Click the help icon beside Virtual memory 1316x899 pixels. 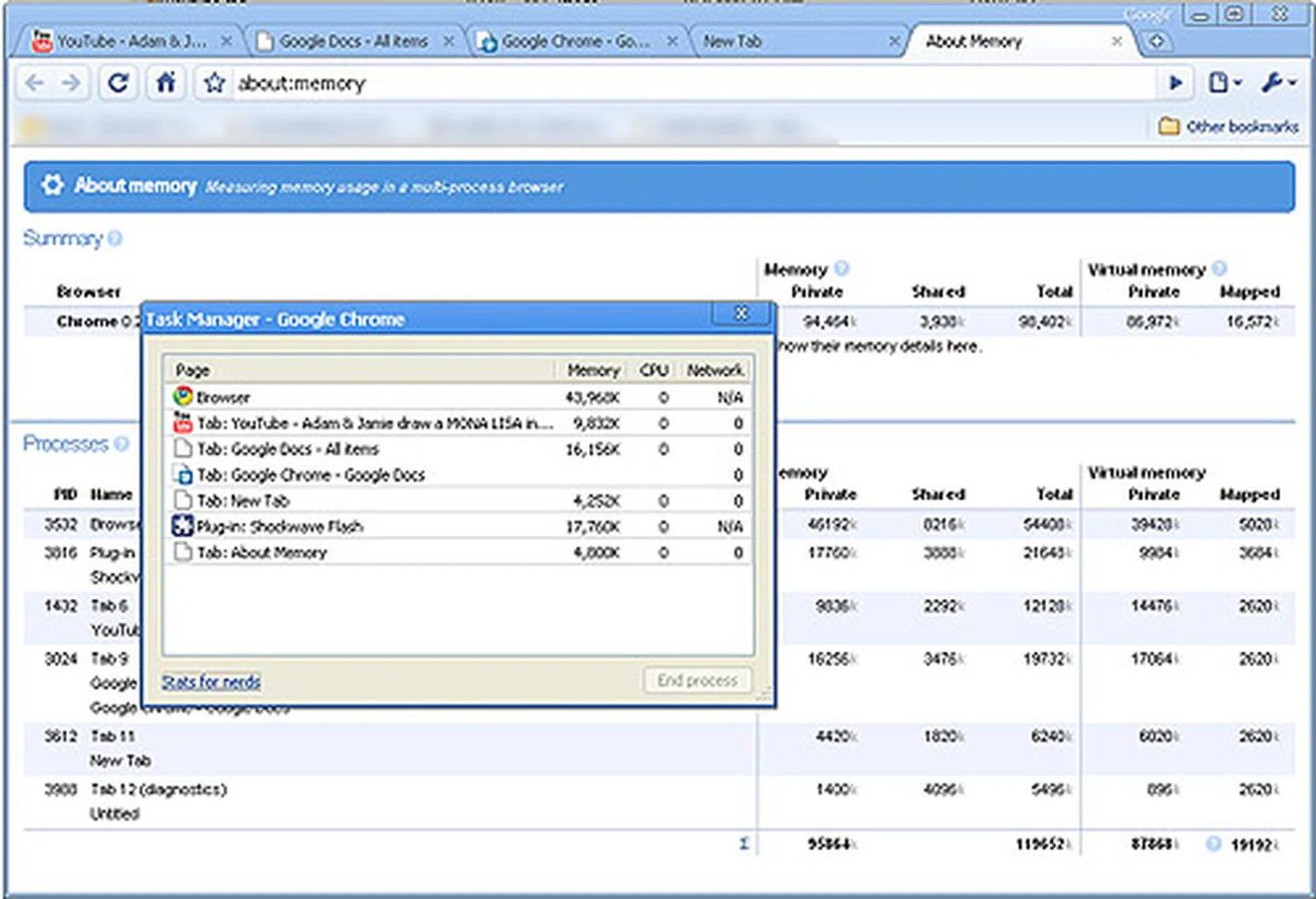point(1220,269)
